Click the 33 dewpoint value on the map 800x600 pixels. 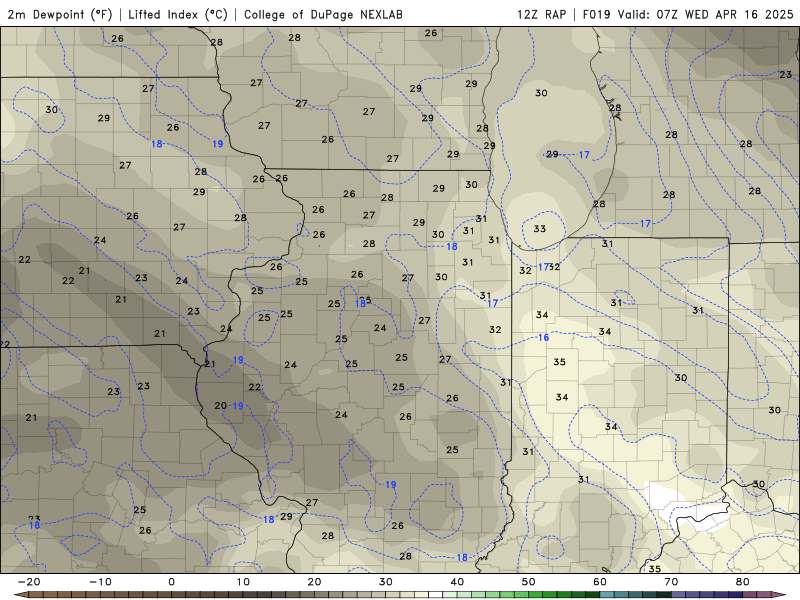pyautogui.click(x=540, y=229)
